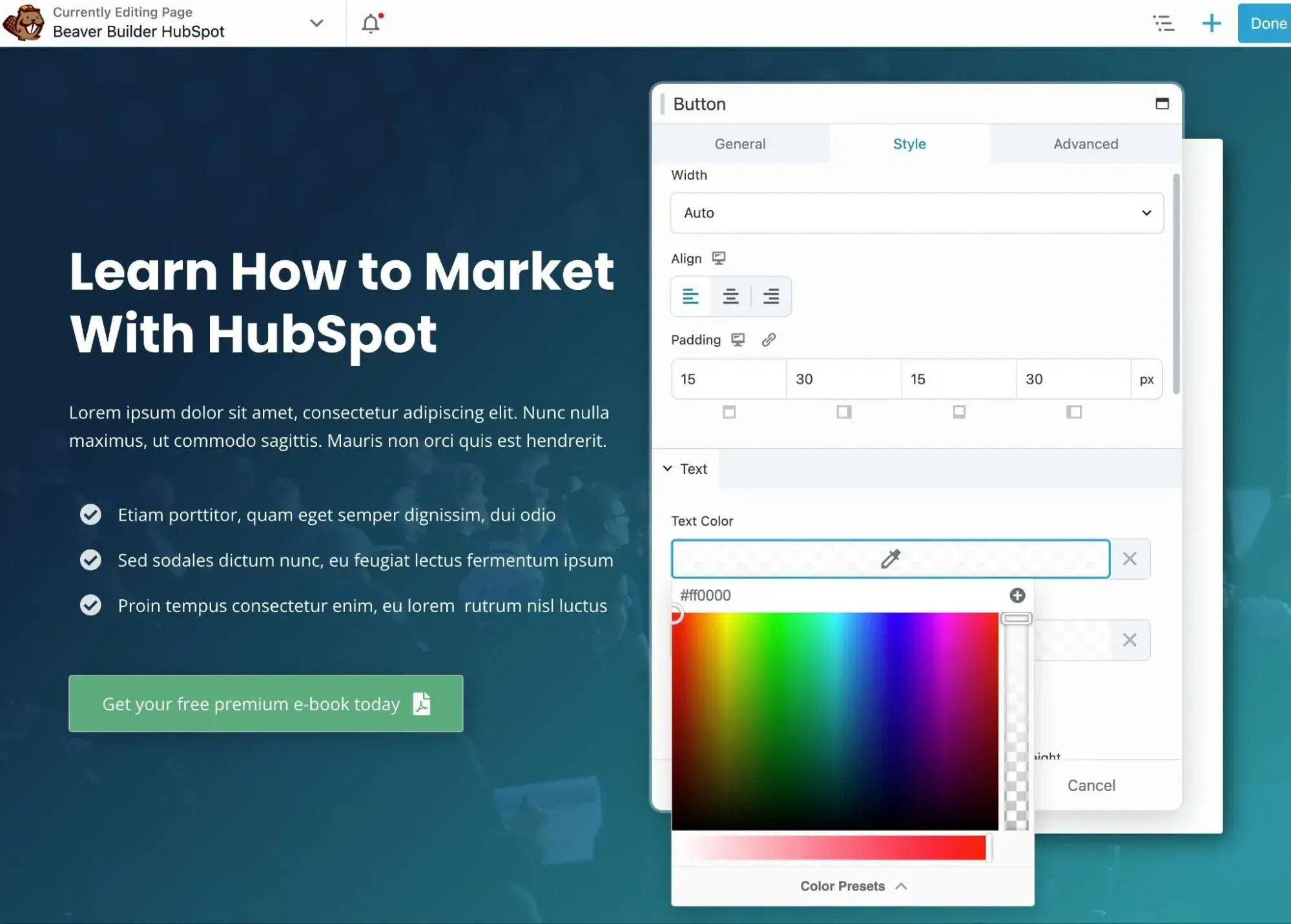Click the desktop responsive preview icon

pos(719,257)
